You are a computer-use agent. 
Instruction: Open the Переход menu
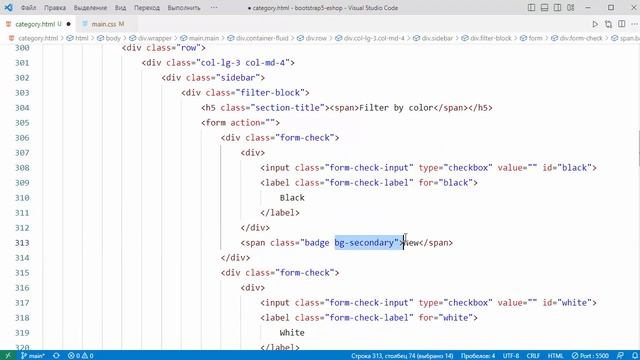pos(147,8)
